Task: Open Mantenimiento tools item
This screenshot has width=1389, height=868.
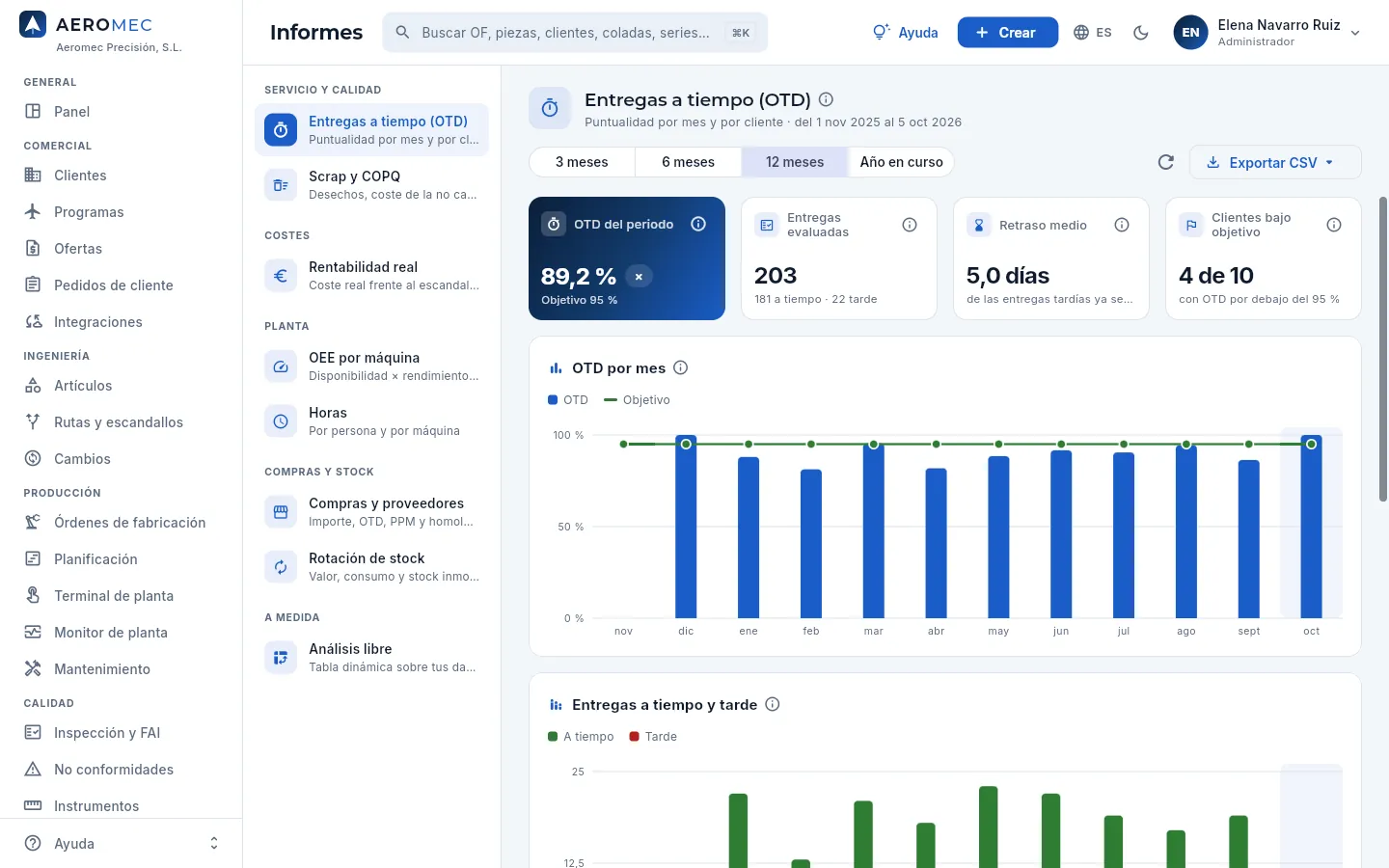Action: click(121, 669)
